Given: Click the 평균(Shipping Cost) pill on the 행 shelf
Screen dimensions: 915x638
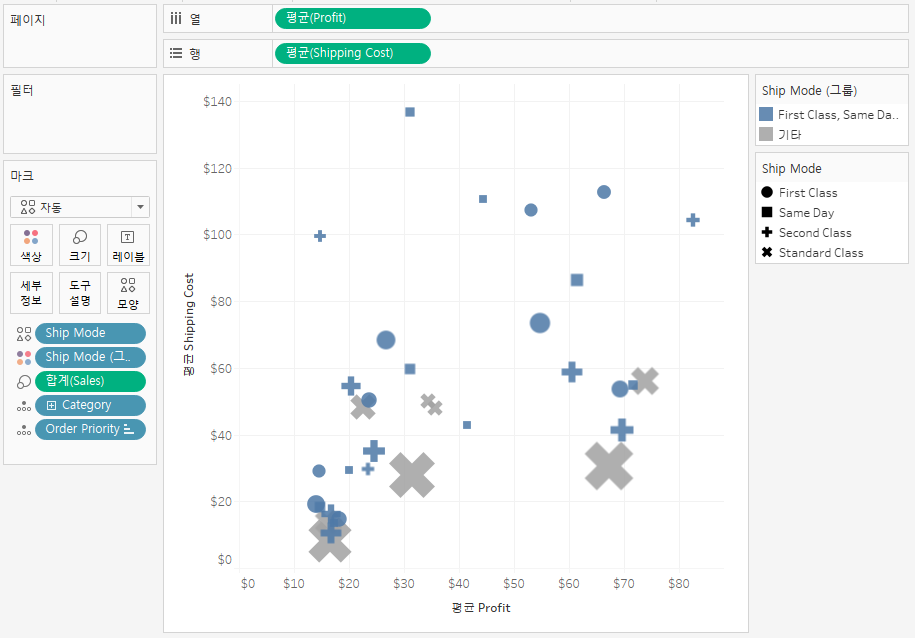Looking at the screenshot, I should [352, 53].
